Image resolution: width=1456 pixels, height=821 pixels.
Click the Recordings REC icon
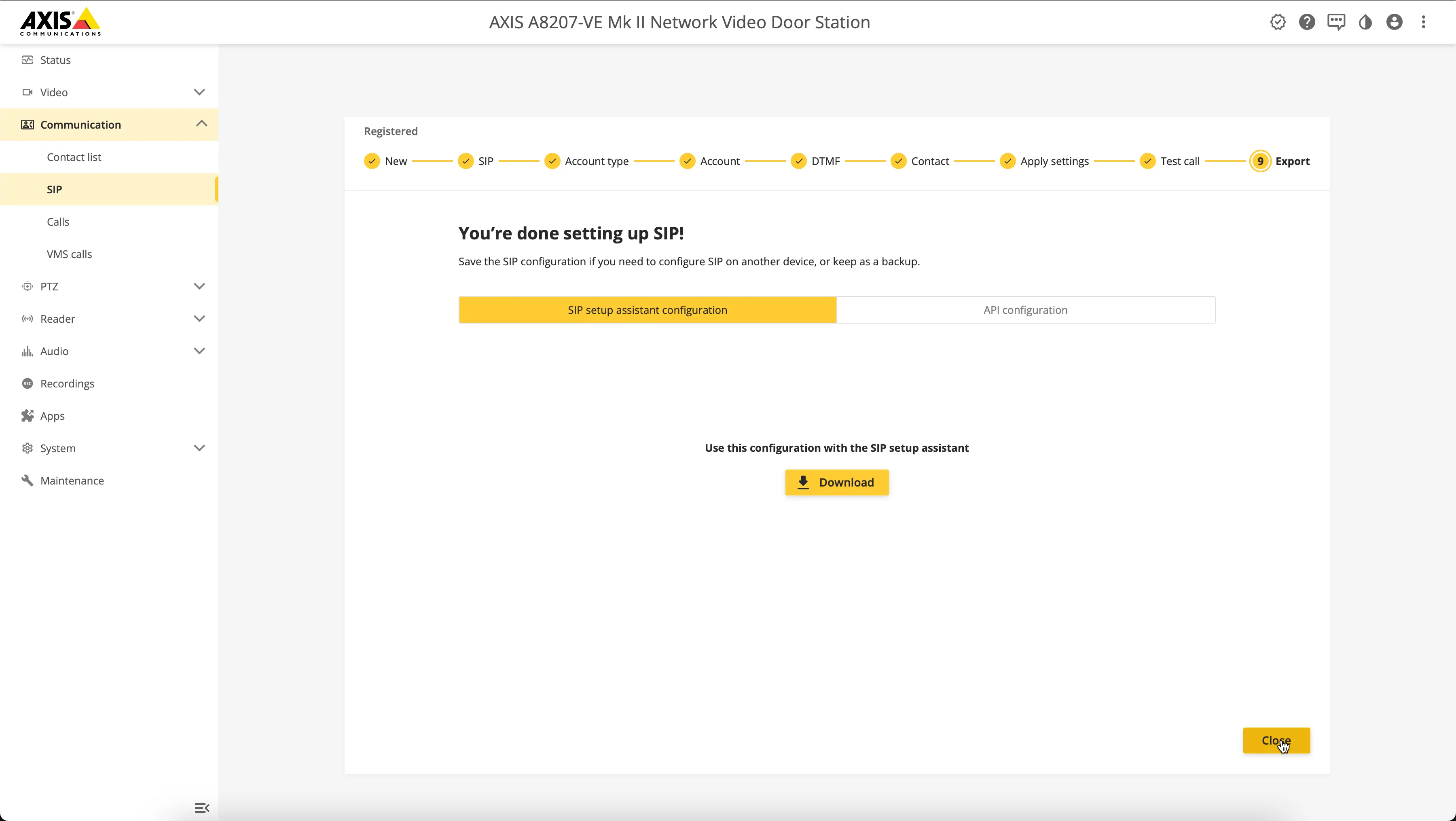click(27, 384)
